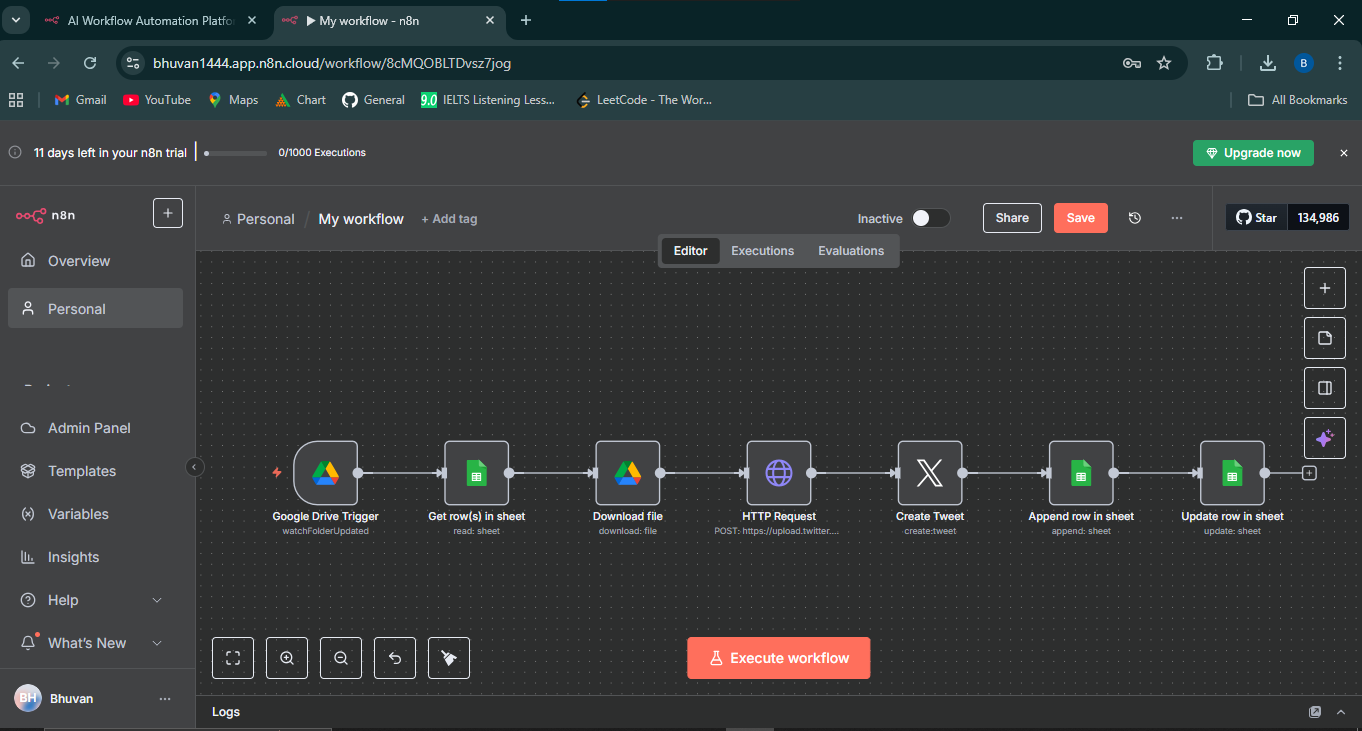Tidy up the workflow with the broom icon
The image size is (1362, 731).
click(448, 657)
